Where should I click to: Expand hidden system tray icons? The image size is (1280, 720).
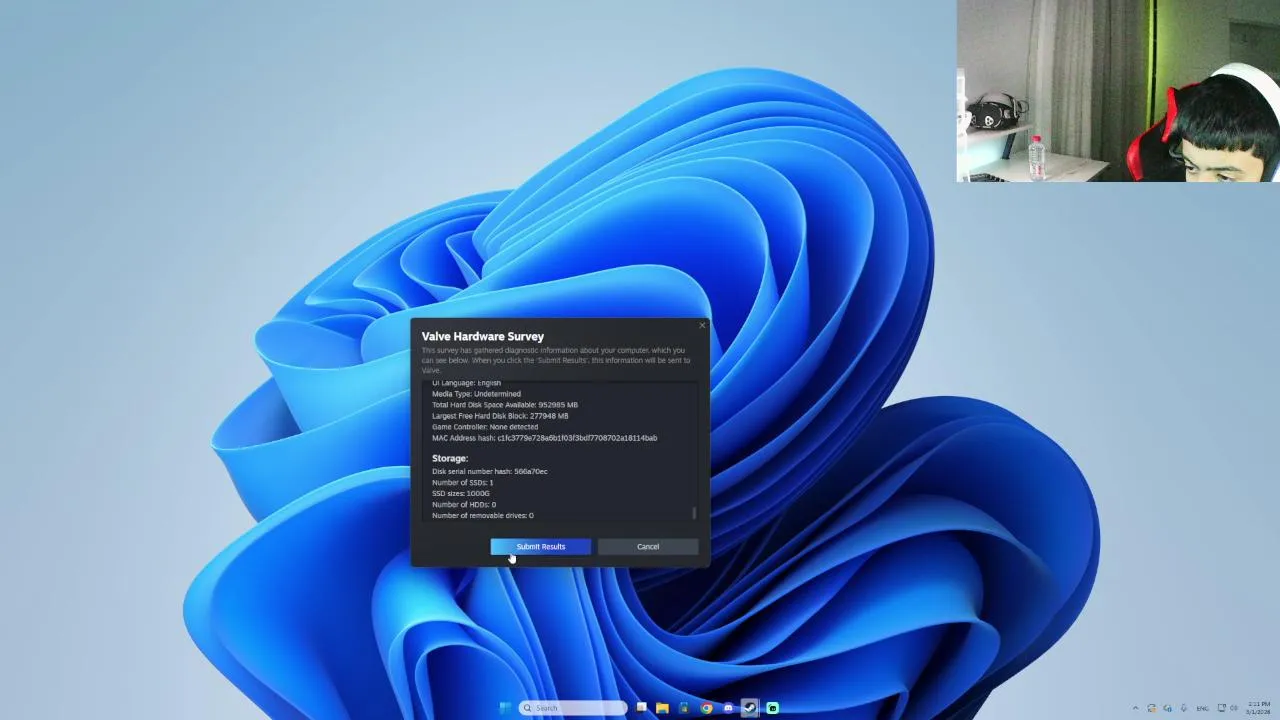1135,708
